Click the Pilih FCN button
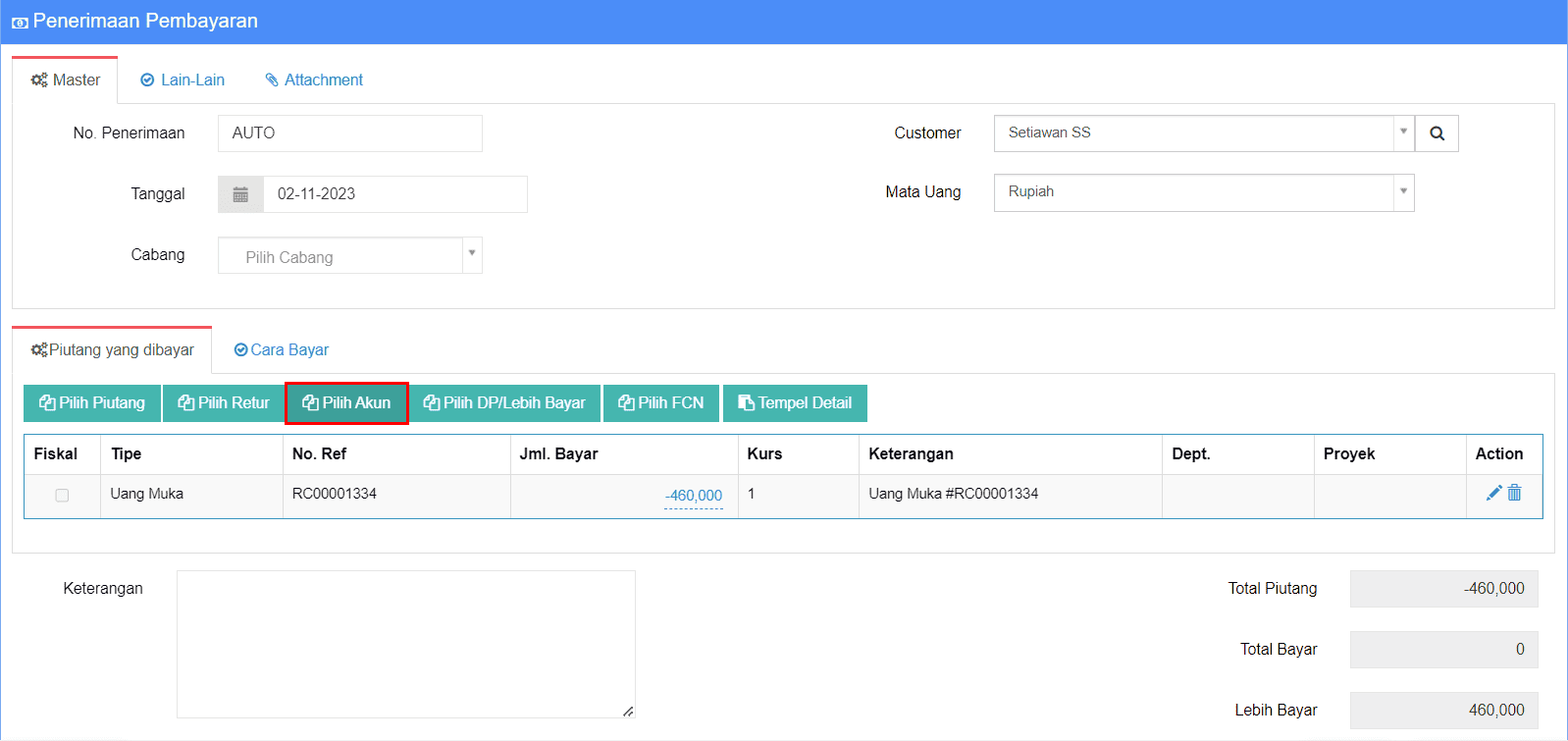Screen dimensions: 1568x741 [661, 403]
